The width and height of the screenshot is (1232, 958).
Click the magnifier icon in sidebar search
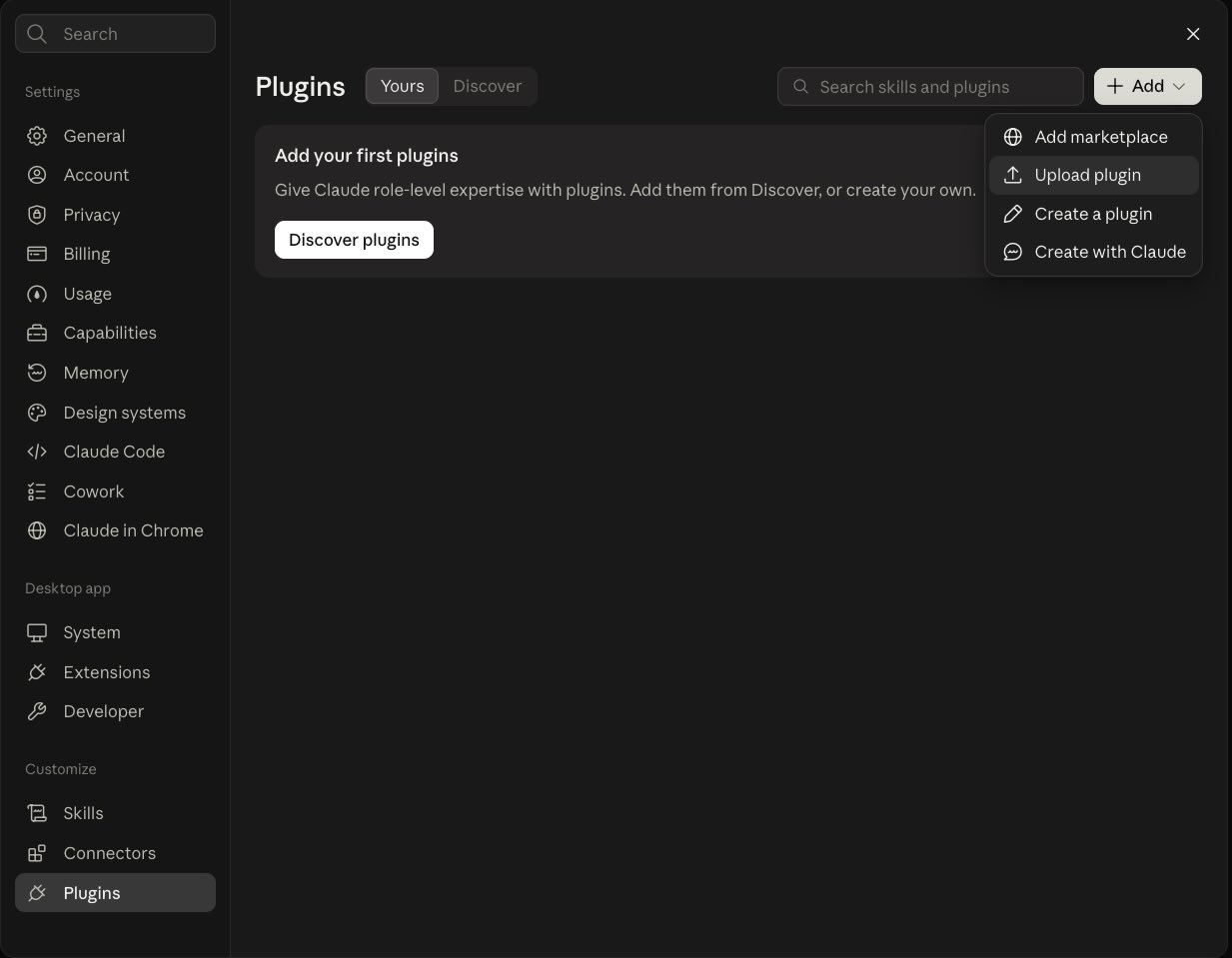click(37, 34)
